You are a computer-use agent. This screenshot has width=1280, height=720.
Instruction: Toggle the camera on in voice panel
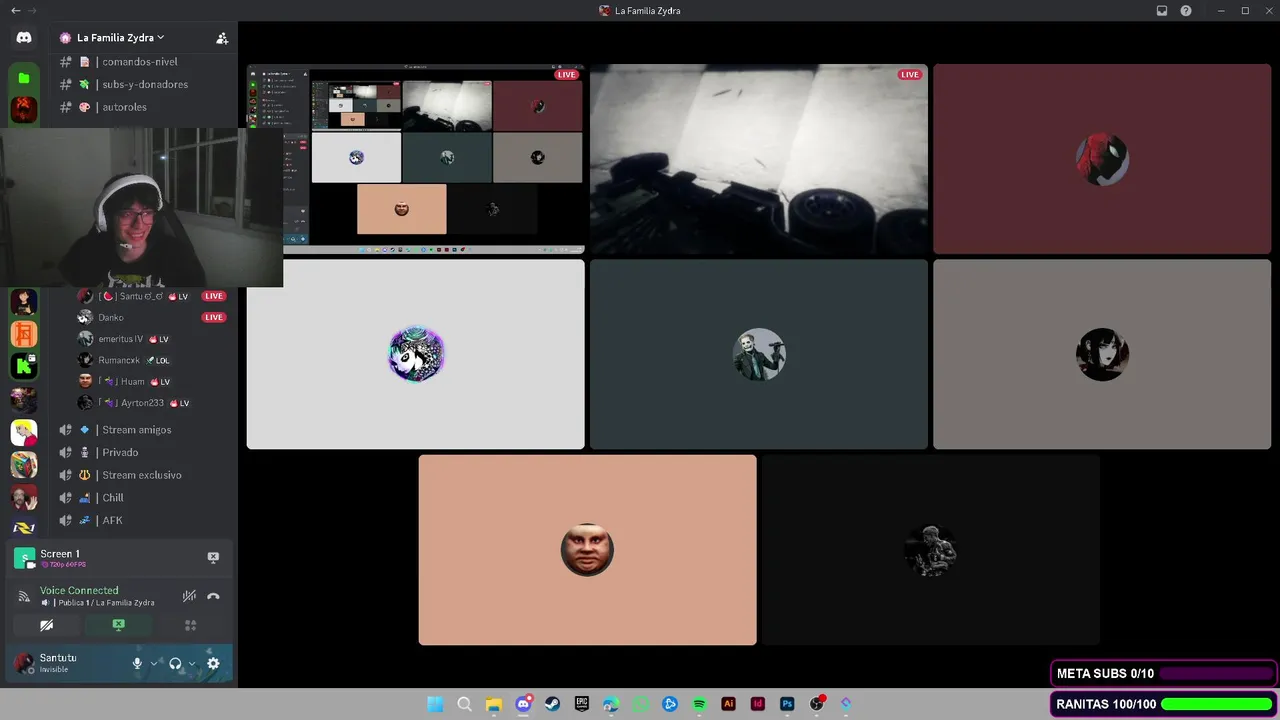[46, 625]
